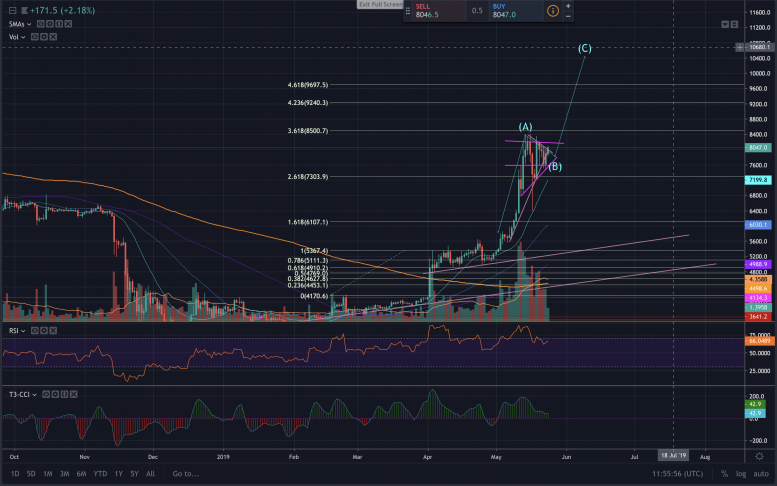
Task: Open SMAs indicator settings gear
Action: click(x=50, y=24)
